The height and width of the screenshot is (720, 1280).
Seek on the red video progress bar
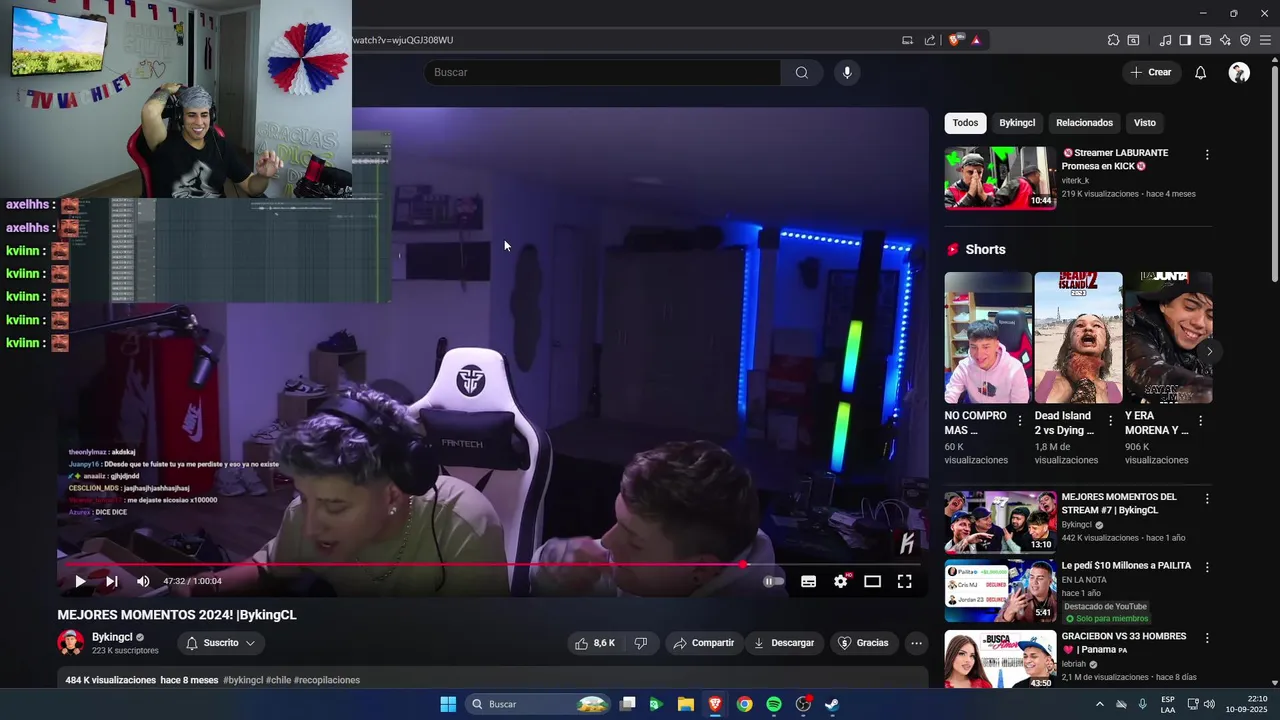(x=492, y=564)
